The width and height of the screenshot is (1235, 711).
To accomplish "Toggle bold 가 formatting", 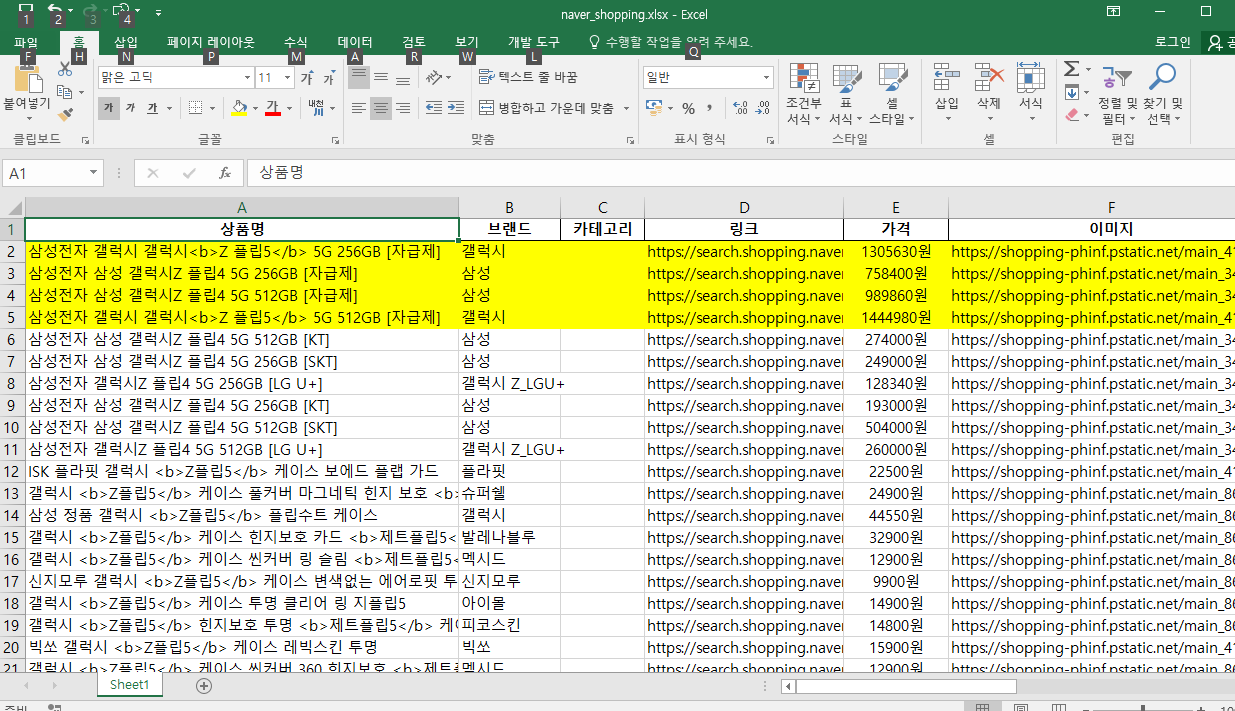I will (x=108, y=108).
